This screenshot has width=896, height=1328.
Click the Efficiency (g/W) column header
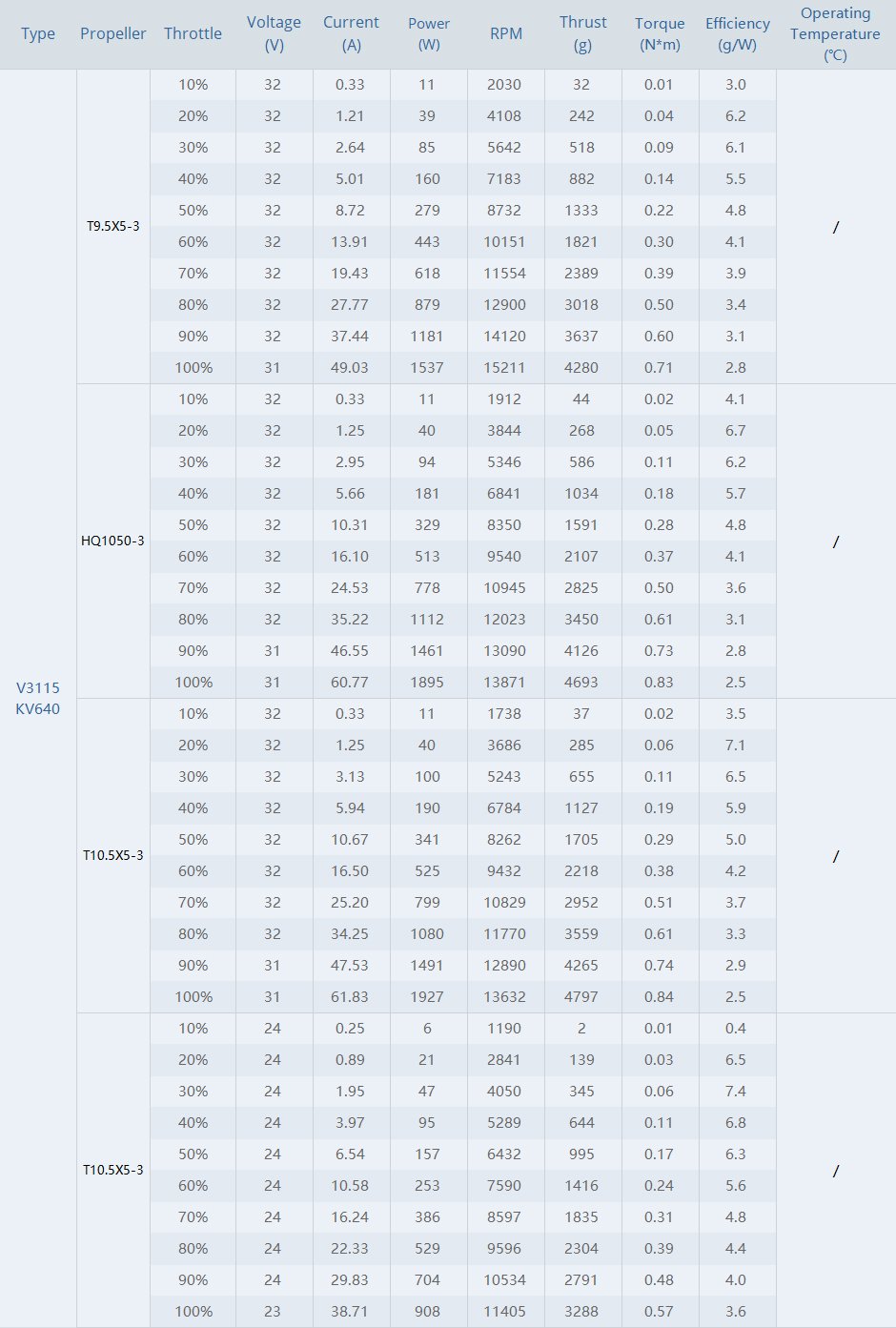(x=738, y=33)
